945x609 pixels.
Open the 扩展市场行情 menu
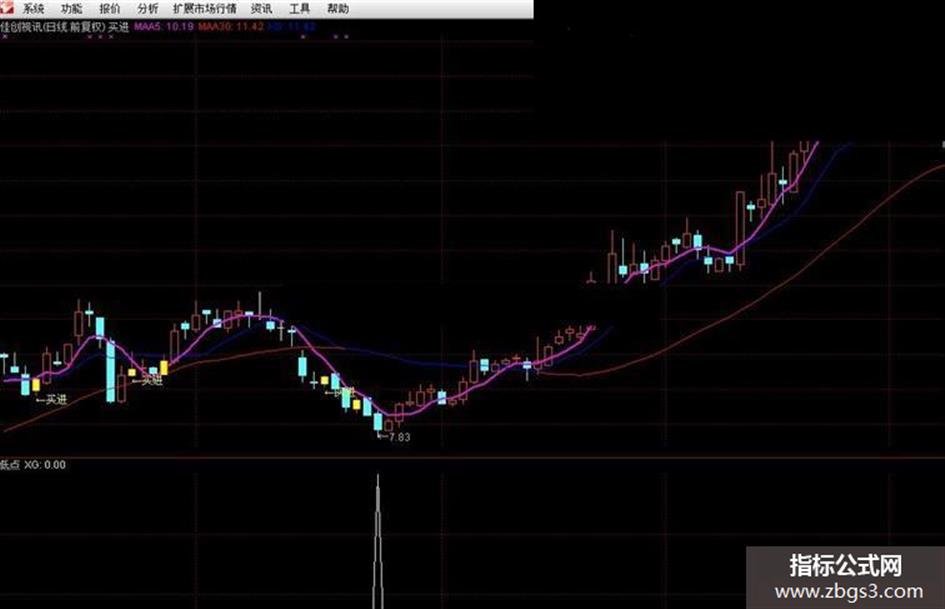point(204,8)
